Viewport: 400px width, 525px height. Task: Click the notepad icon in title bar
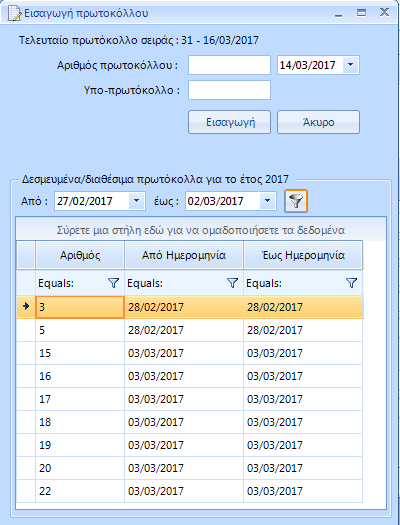click(x=14, y=13)
